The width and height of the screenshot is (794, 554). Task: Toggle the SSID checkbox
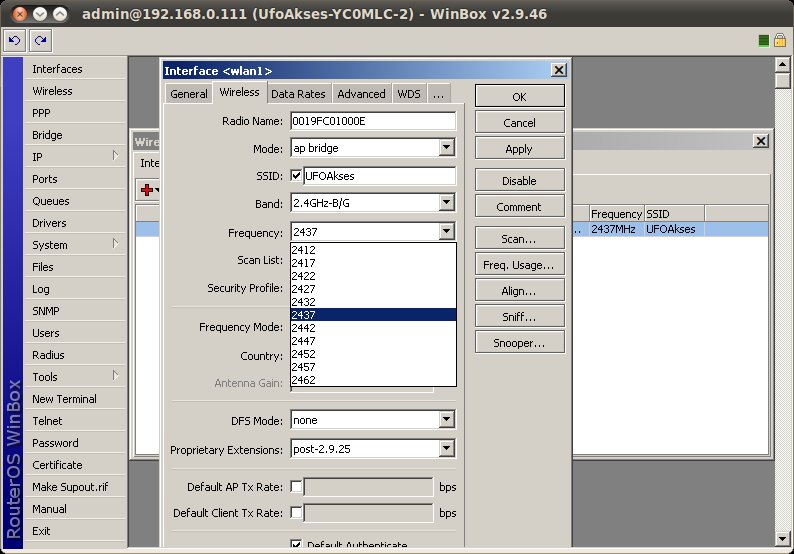click(296, 176)
